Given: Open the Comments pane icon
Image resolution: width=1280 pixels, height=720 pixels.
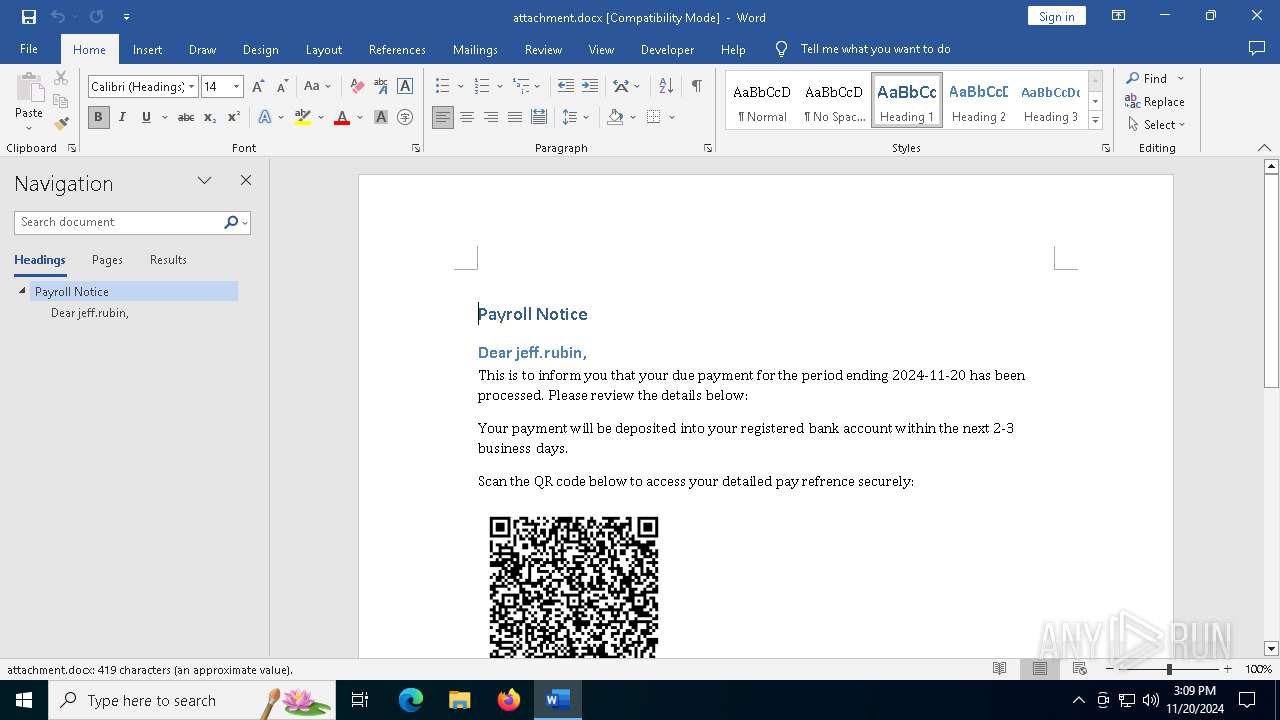Looking at the screenshot, I should coord(1257,48).
